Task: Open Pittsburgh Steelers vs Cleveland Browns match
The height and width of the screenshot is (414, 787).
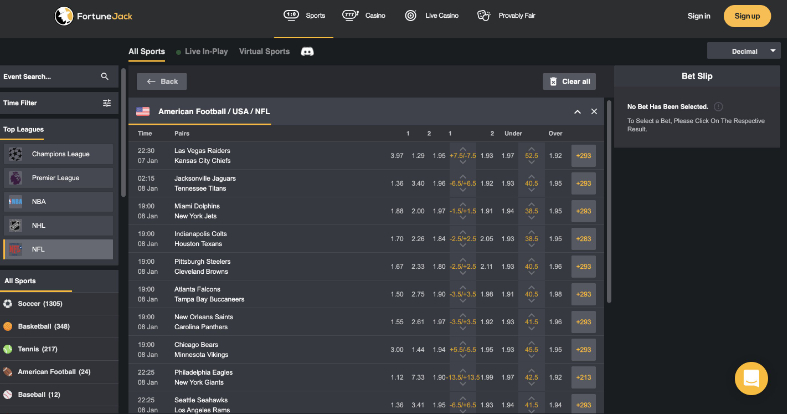Action: pyautogui.click(x=202, y=266)
